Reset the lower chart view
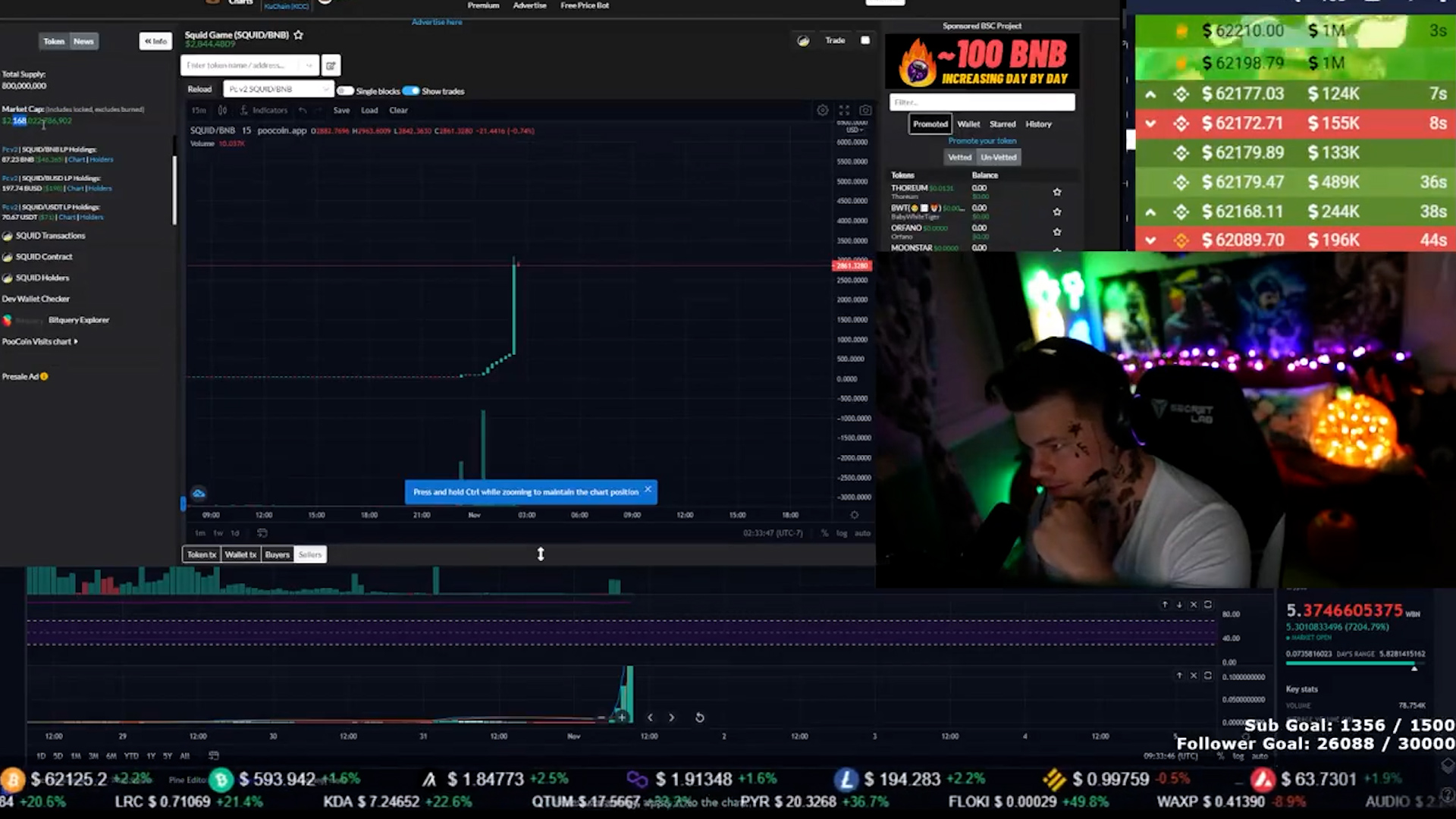Screen dimensions: 1456x819 (700, 717)
